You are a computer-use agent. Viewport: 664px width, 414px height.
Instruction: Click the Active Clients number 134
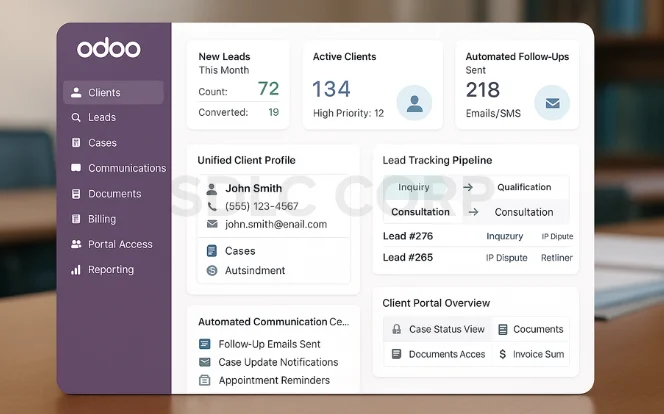(x=331, y=89)
